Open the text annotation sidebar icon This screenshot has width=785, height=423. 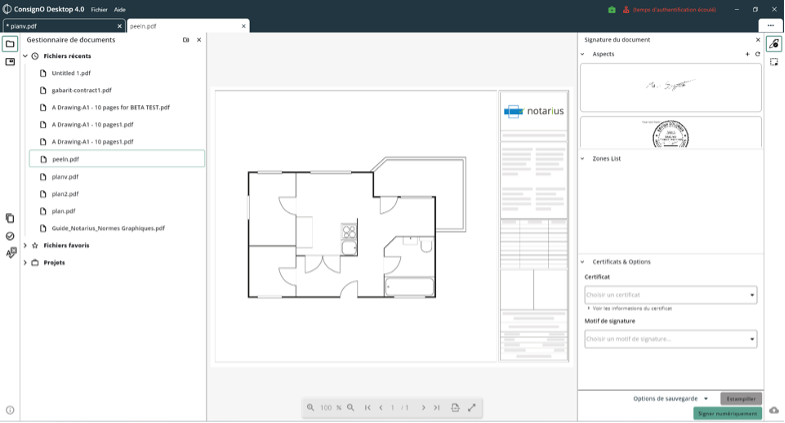tap(11, 253)
